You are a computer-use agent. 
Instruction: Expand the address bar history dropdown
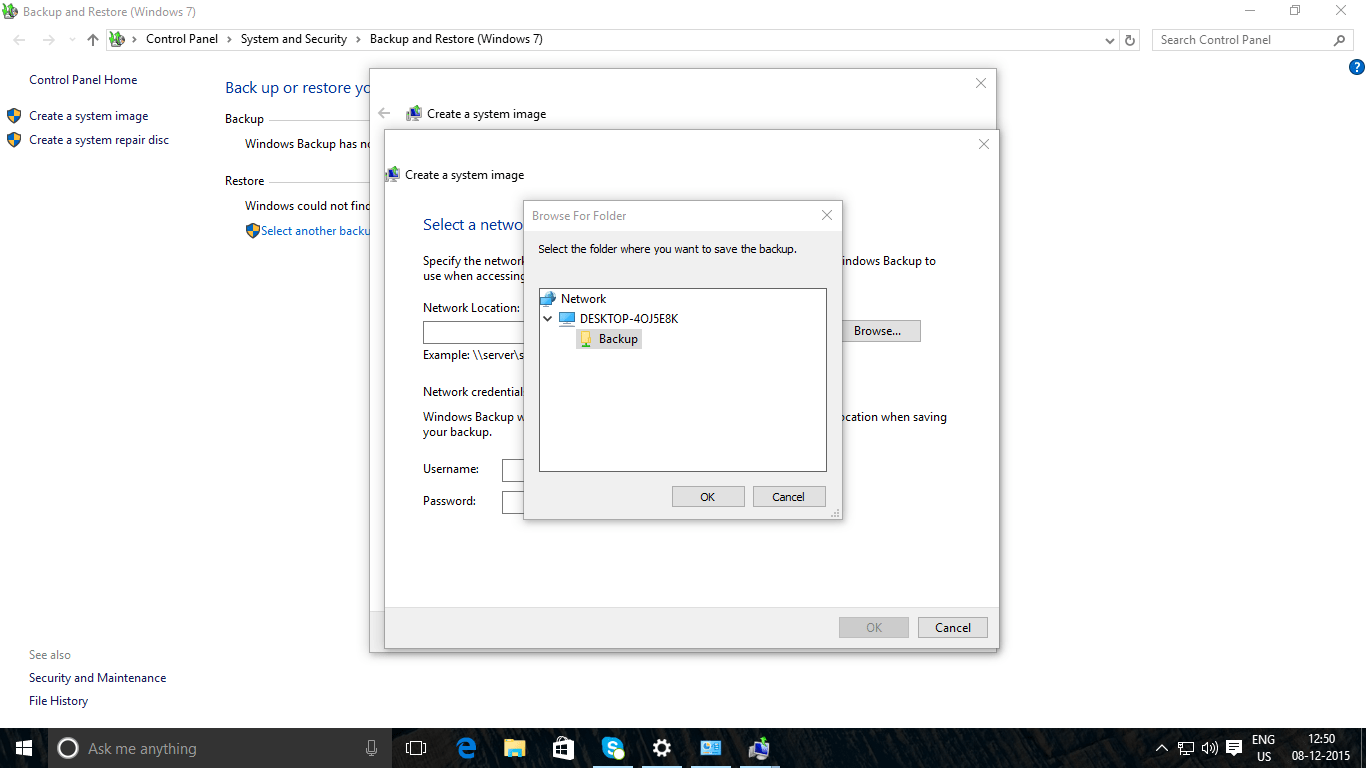(1110, 41)
